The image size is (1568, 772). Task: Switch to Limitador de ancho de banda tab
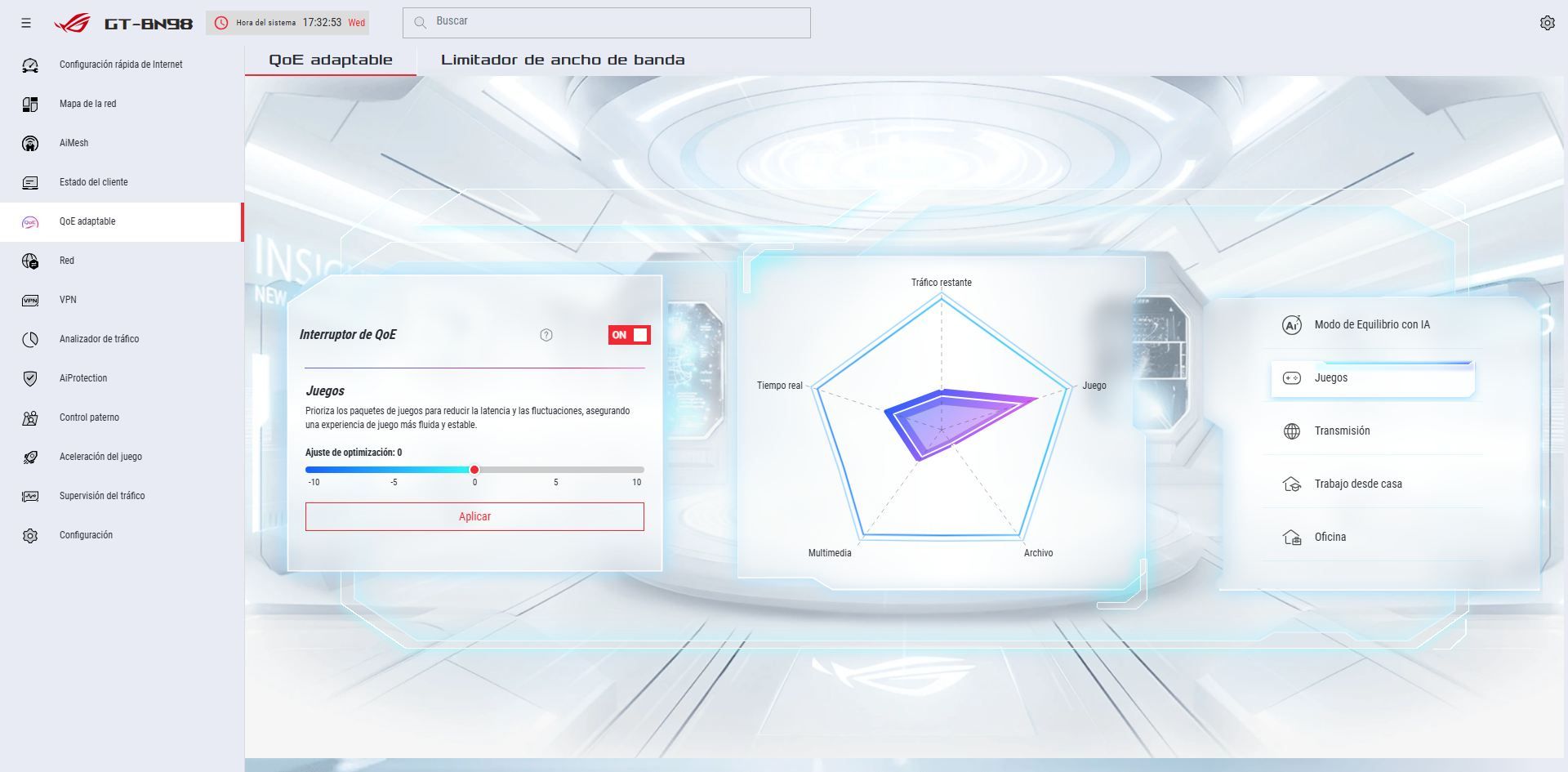[563, 60]
